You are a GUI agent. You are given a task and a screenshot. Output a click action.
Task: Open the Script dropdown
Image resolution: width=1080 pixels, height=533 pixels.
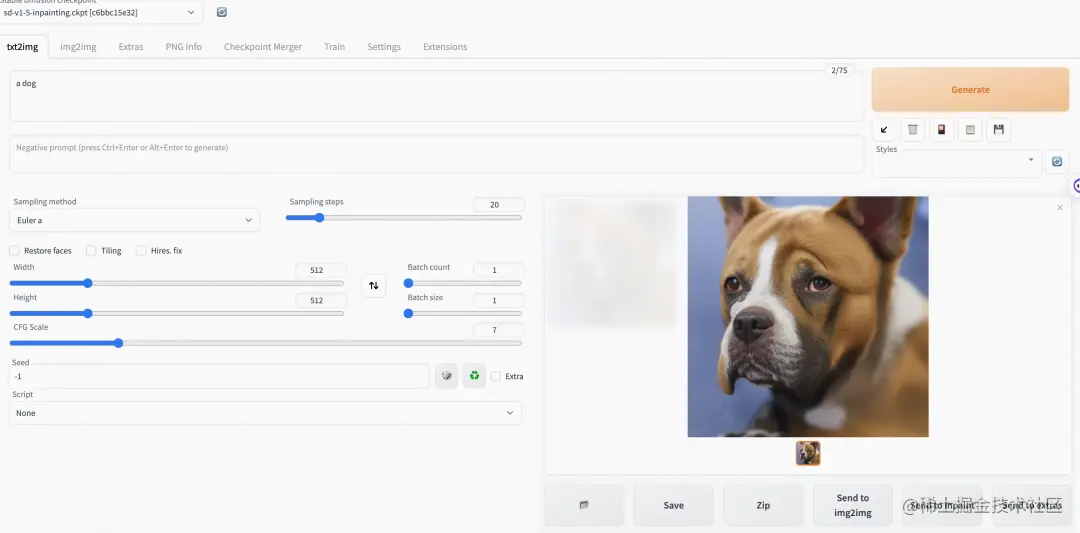pos(264,413)
